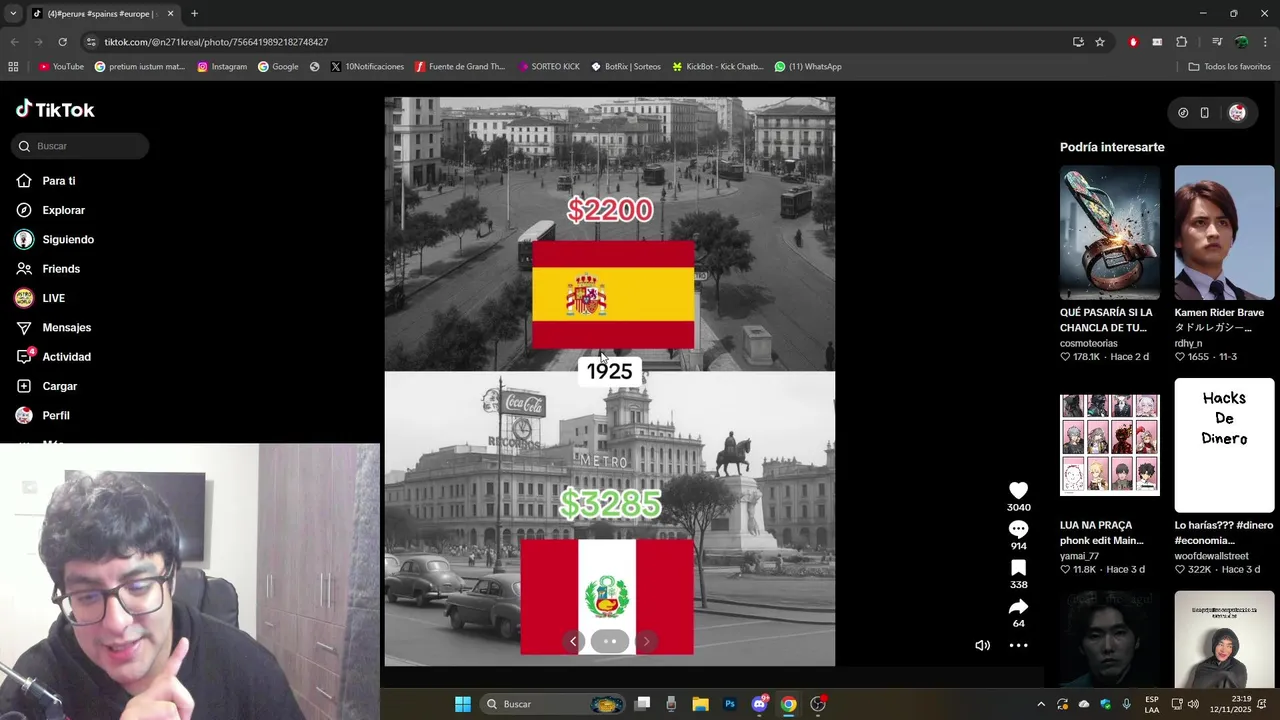Open the new tab plus button

click(194, 14)
